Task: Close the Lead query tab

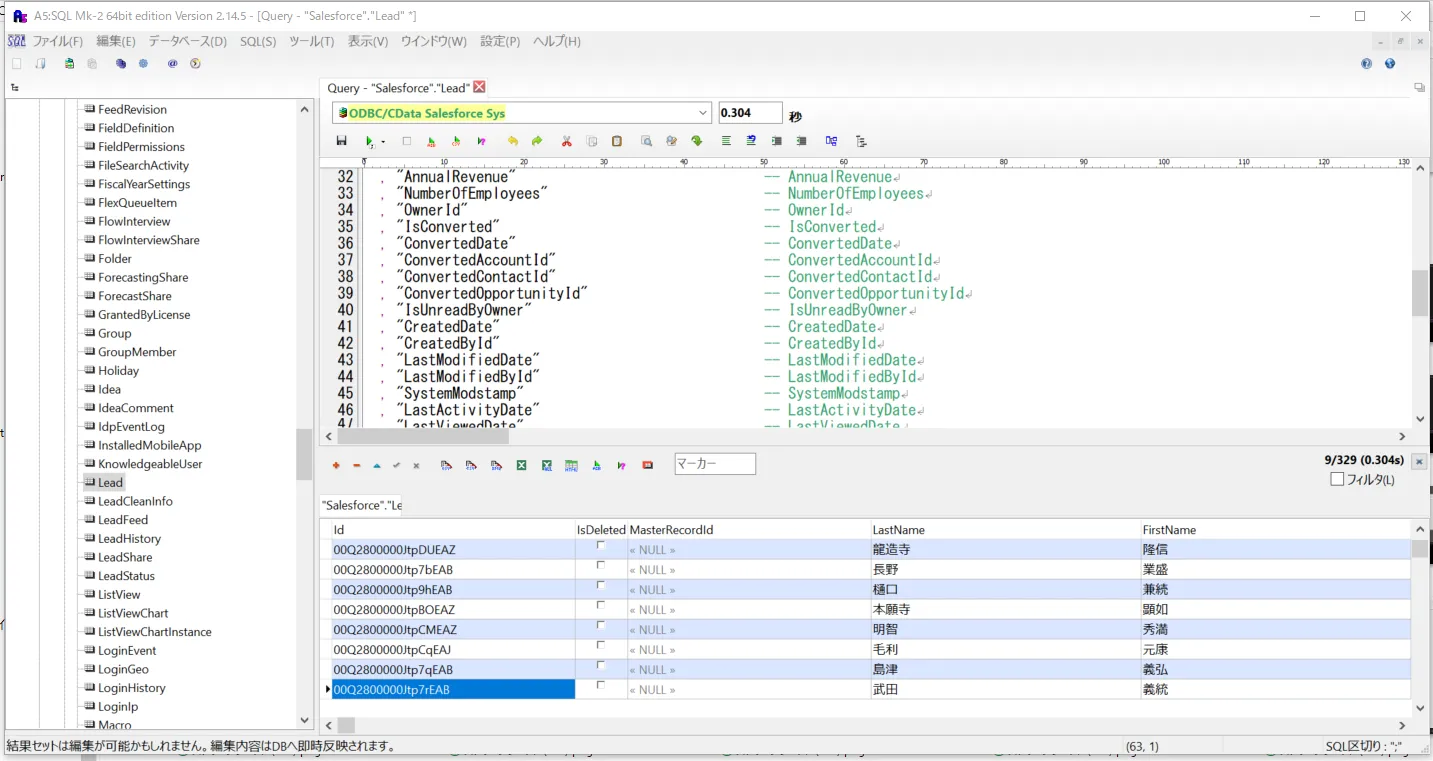Action: pyautogui.click(x=480, y=86)
